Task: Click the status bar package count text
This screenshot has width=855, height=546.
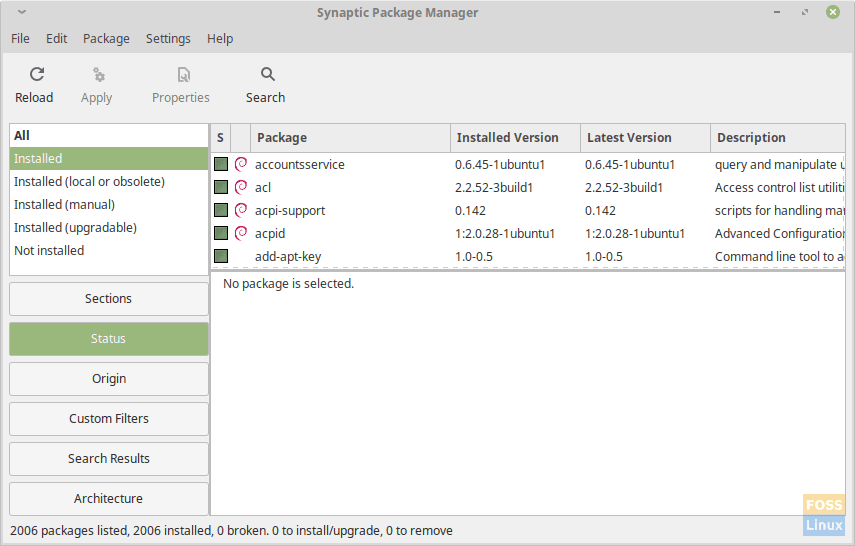Action: pyautogui.click(x=231, y=531)
